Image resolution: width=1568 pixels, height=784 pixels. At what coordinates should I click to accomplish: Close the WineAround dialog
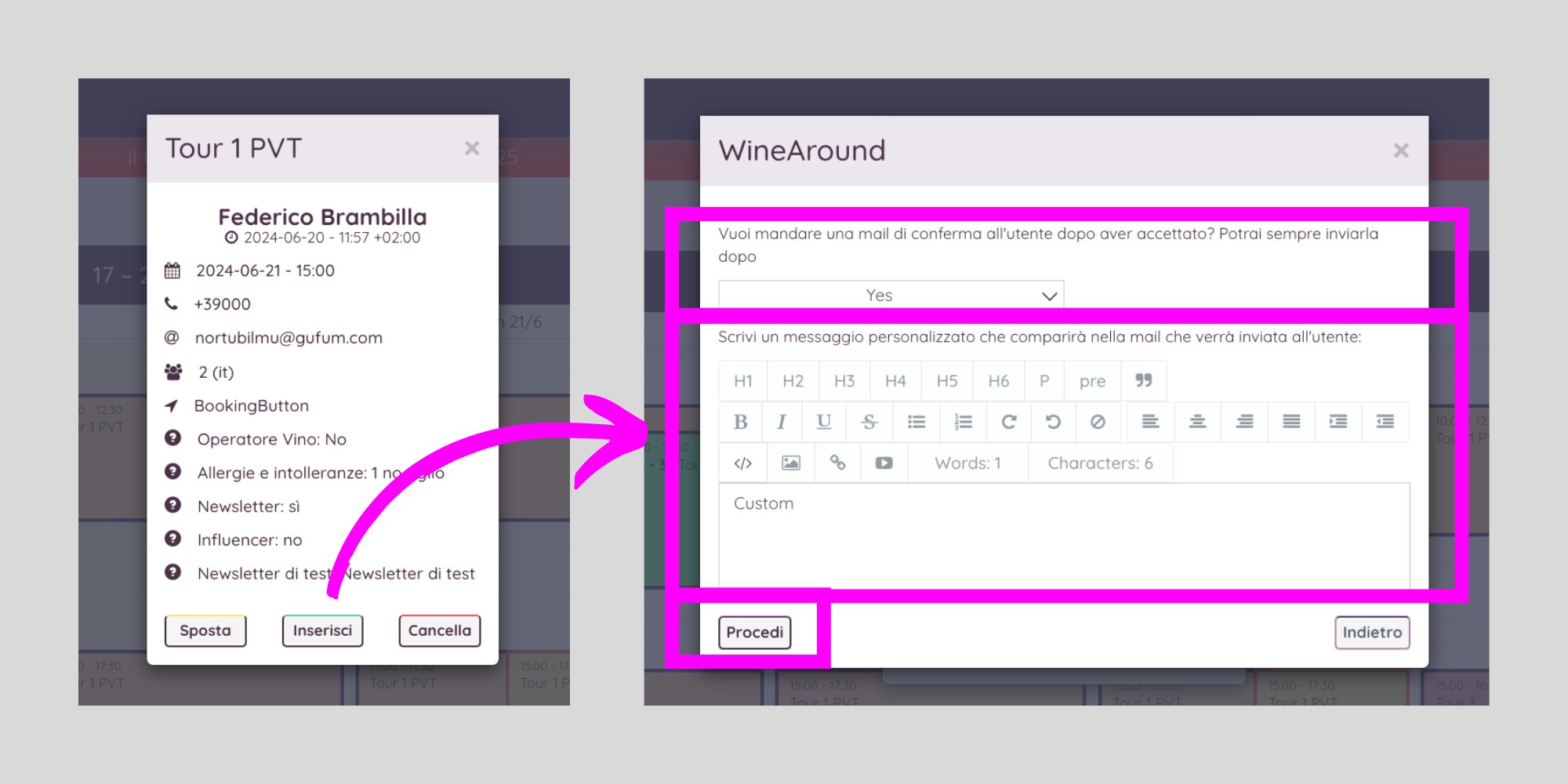pyautogui.click(x=1401, y=151)
